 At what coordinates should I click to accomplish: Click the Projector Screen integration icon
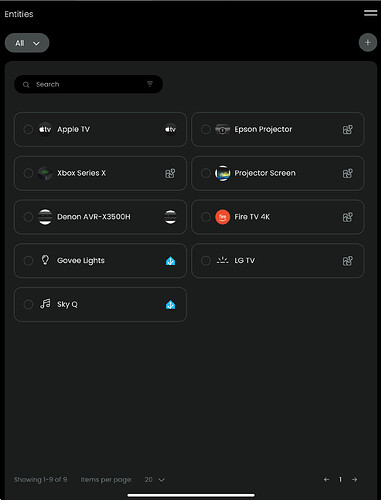tap(348, 173)
